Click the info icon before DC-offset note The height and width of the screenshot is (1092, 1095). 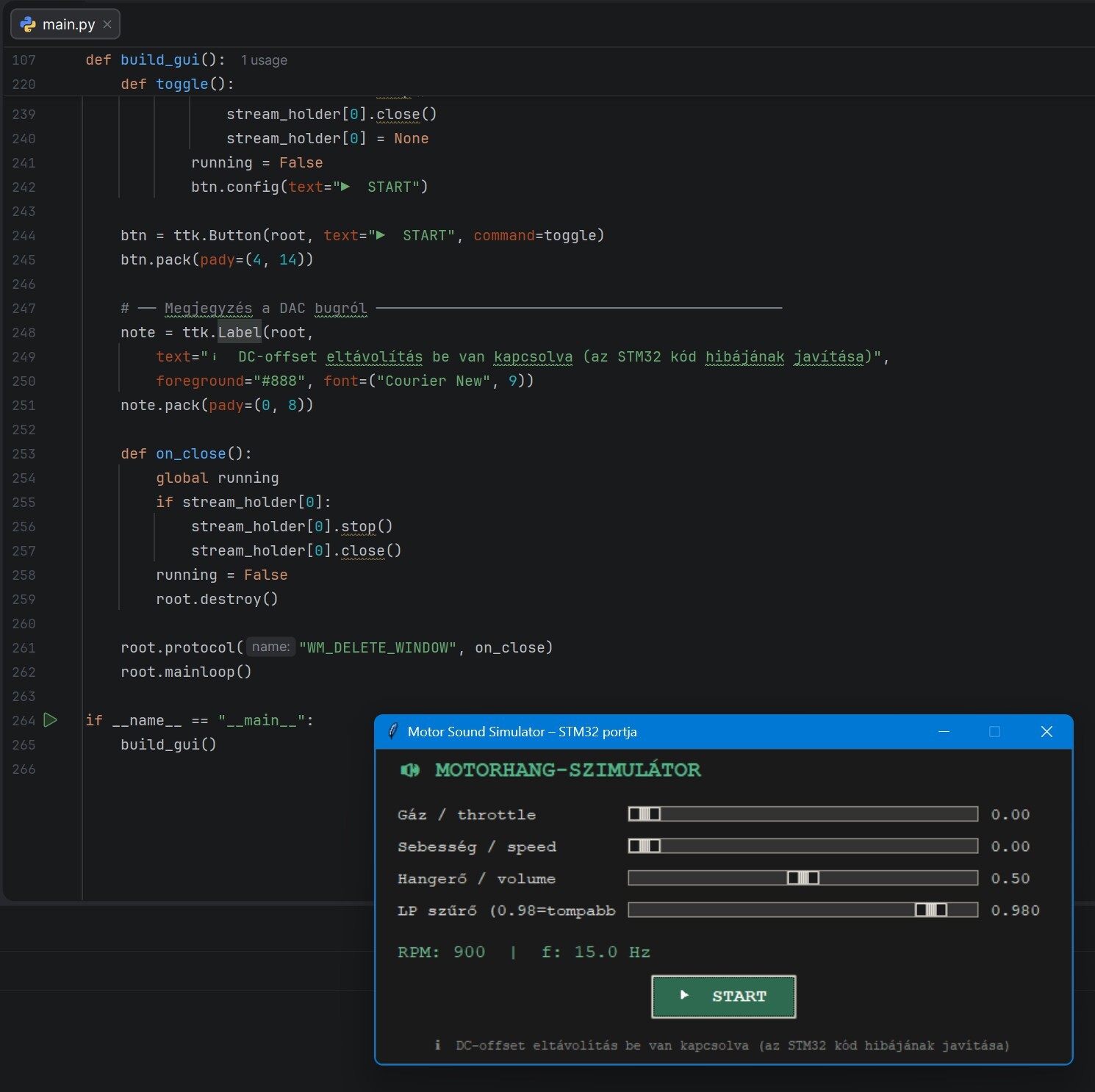pyautogui.click(x=438, y=1045)
